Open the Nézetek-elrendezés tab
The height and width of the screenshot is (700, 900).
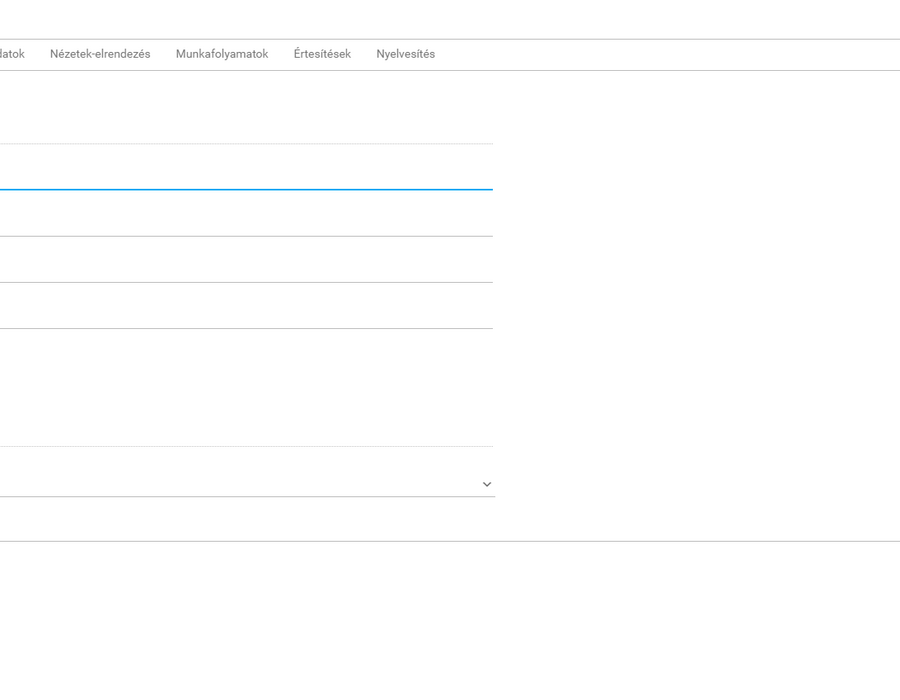(x=100, y=54)
